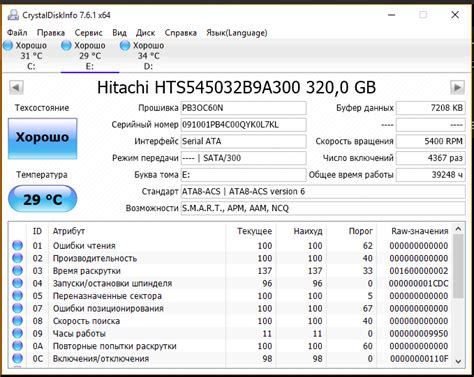This screenshot has width=474, height=377.
Task: Click raw value 000000009950
Action: (x=419, y=333)
